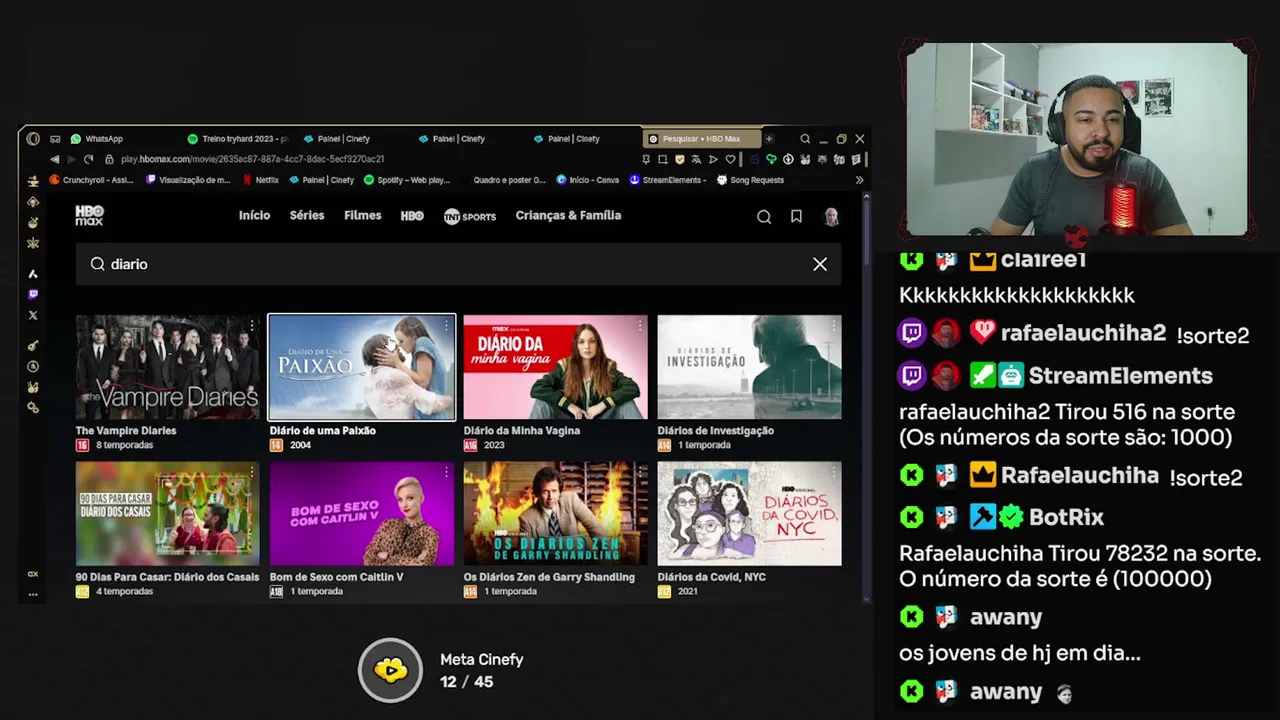This screenshot has height=720, width=1280.
Task: Open options menu on Diário de uma Paixão card
Action: [x=446, y=326]
